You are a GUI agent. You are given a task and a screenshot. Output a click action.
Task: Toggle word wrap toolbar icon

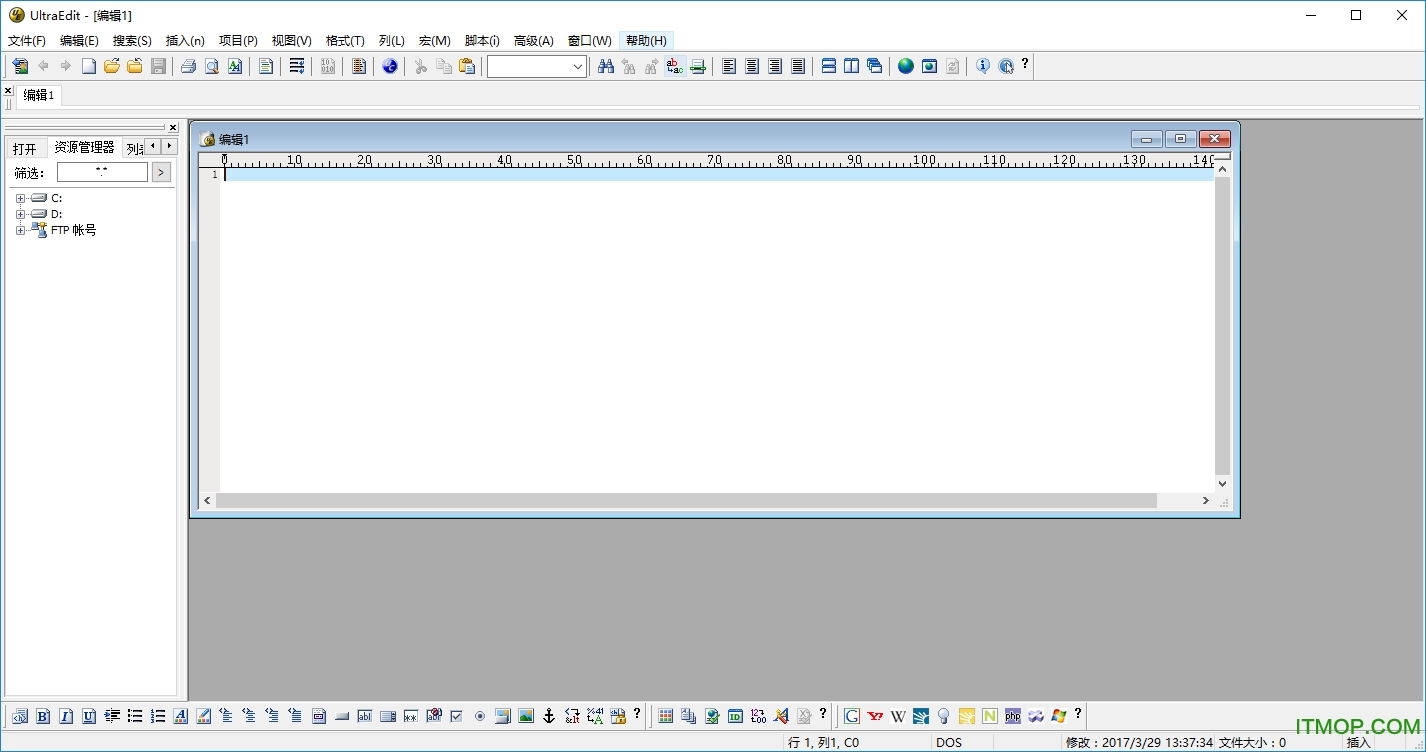coord(297,66)
